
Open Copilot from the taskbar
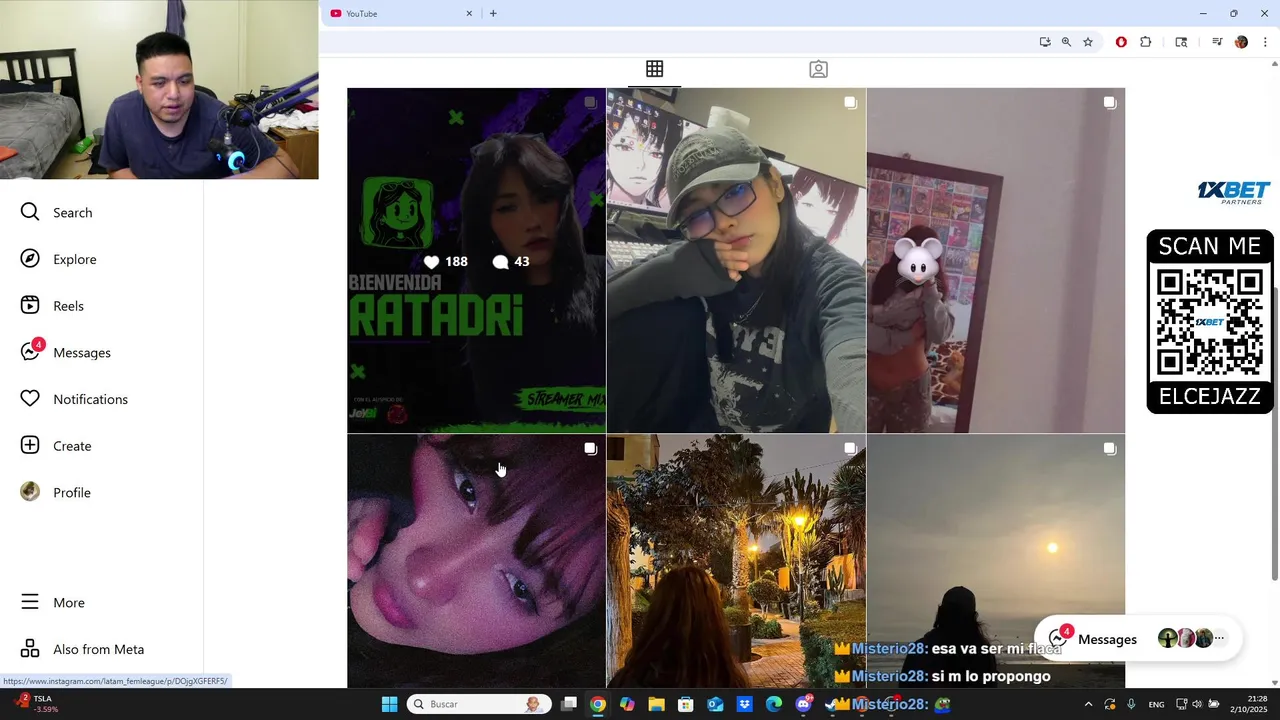pyautogui.click(x=627, y=704)
